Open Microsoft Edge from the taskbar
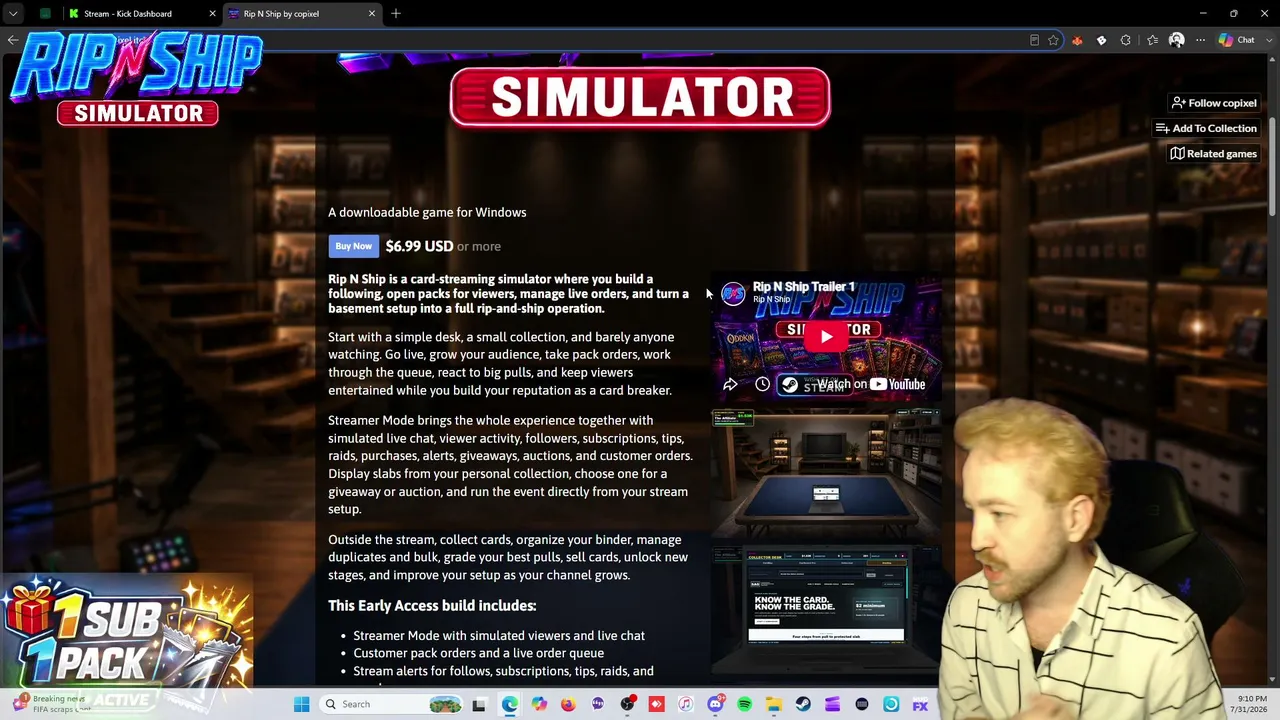 pyautogui.click(x=509, y=704)
